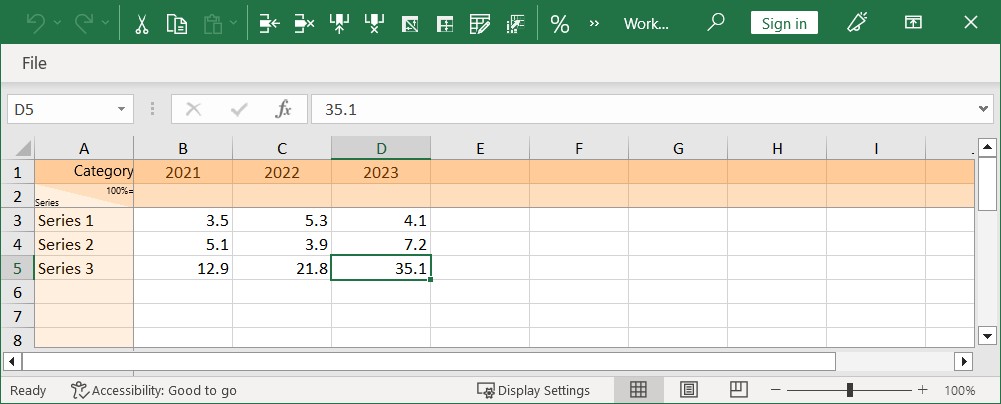Confirm entry with the checkmark formula bar icon
The width and height of the screenshot is (1001, 404).
[239, 110]
